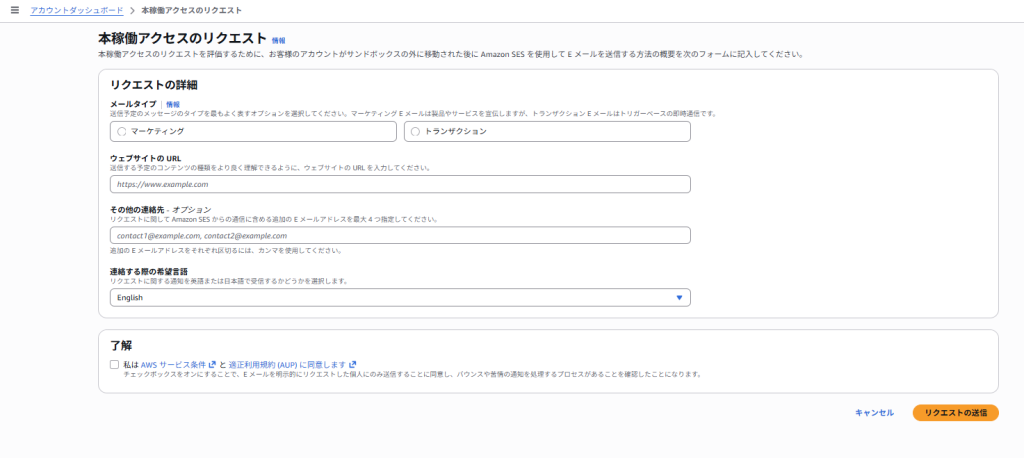Select the トランザクション mail type

(414, 131)
